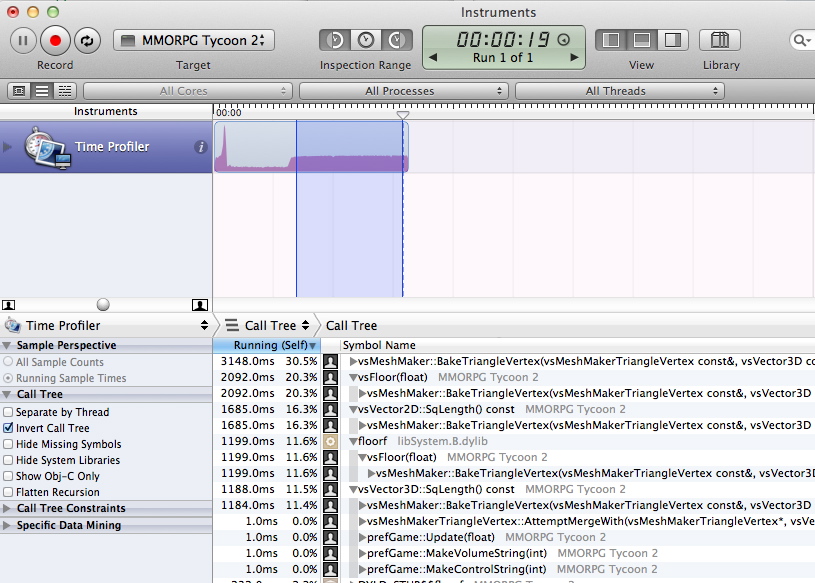The width and height of the screenshot is (815, 583).
Task: Open the MMORPG Tycoon 2 target dropdown
Action: (194, 40)
